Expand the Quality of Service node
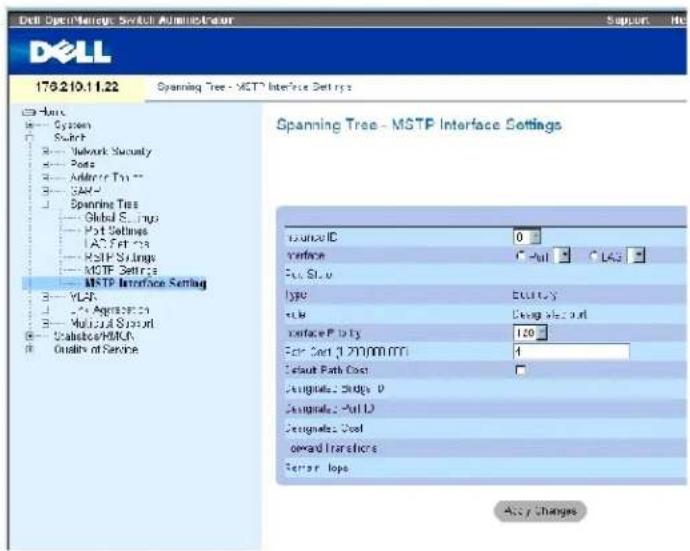Screen dimensions: 690x551 (x=29, y=349)
